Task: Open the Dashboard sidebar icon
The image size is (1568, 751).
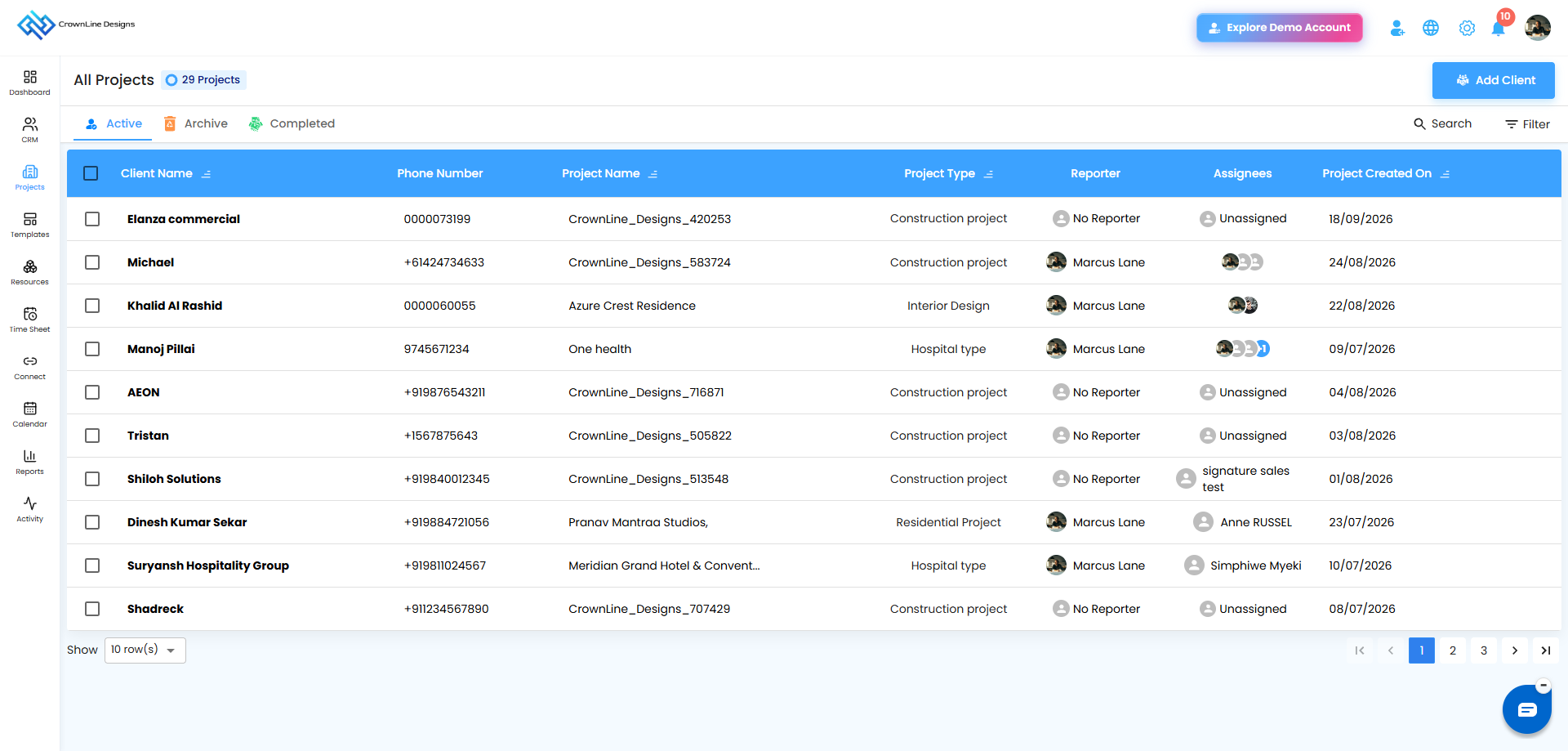Action: 30,83
